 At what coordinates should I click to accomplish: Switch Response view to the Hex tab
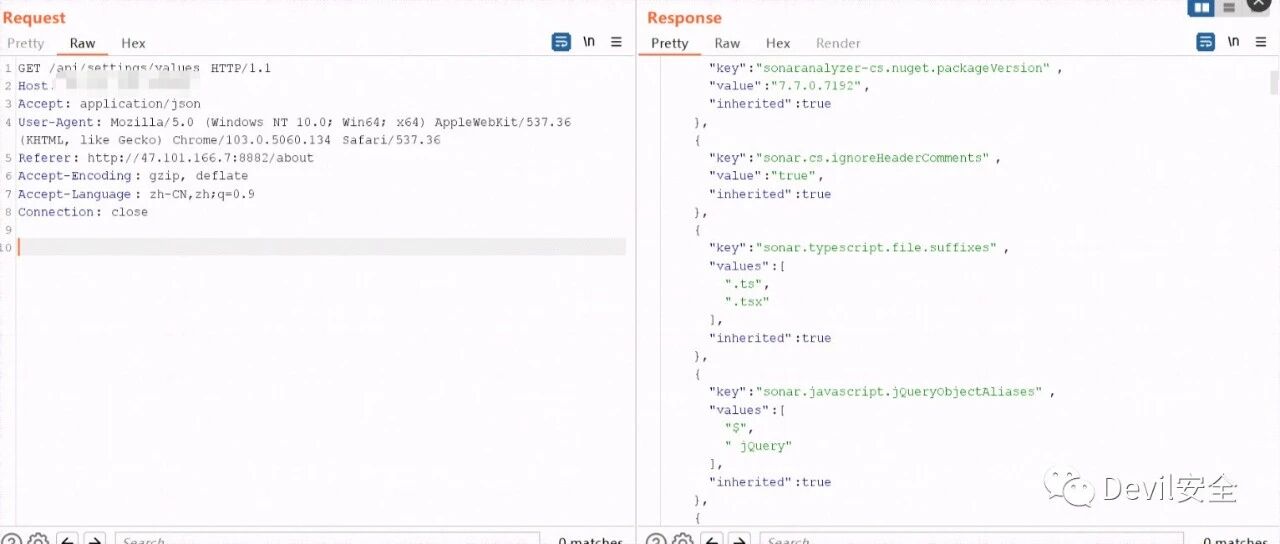[778, 43]
